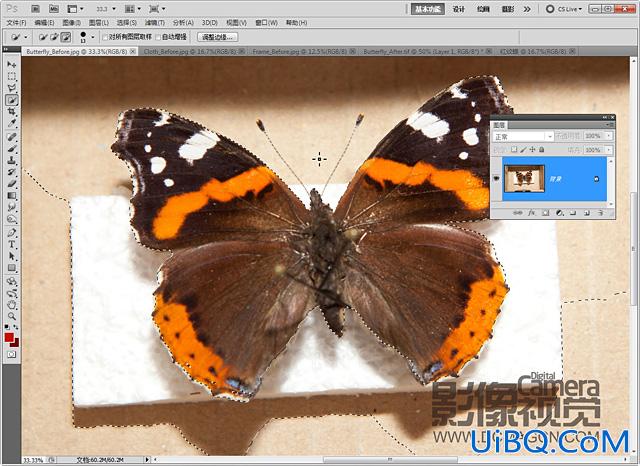This screenshot has width=640, height=466.
Task: Select the Zoom tool
Action: coord(11,317)
